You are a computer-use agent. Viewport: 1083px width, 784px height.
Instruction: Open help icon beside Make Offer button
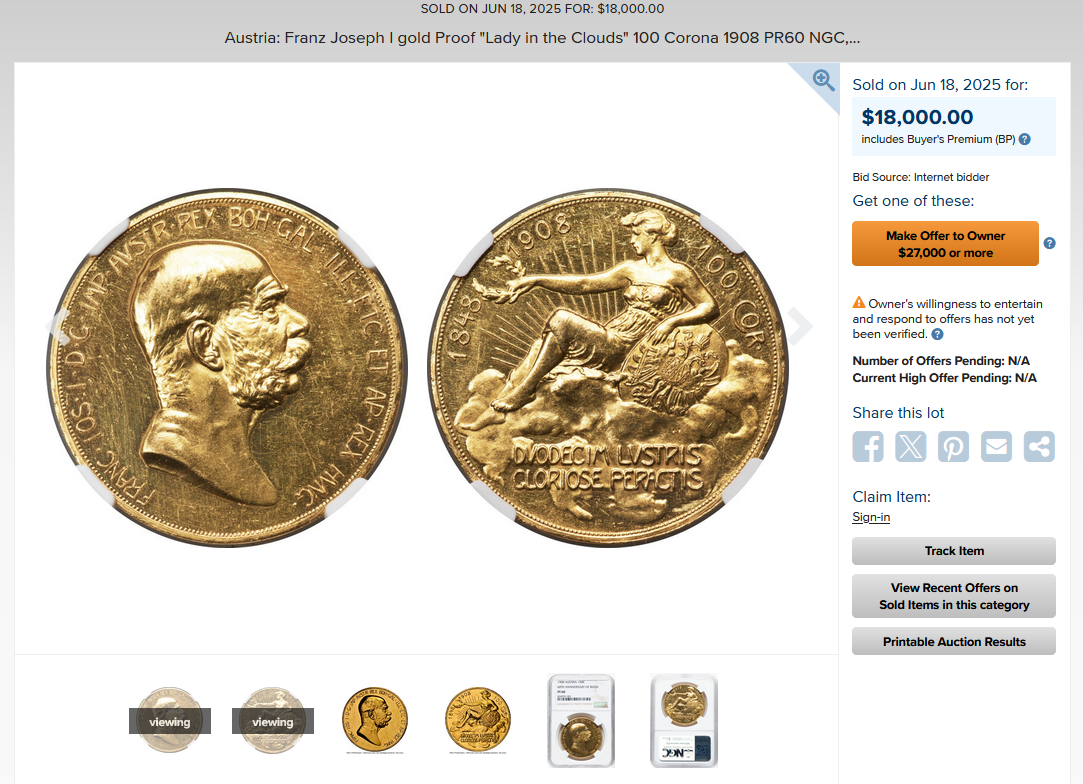point(1049,243)
